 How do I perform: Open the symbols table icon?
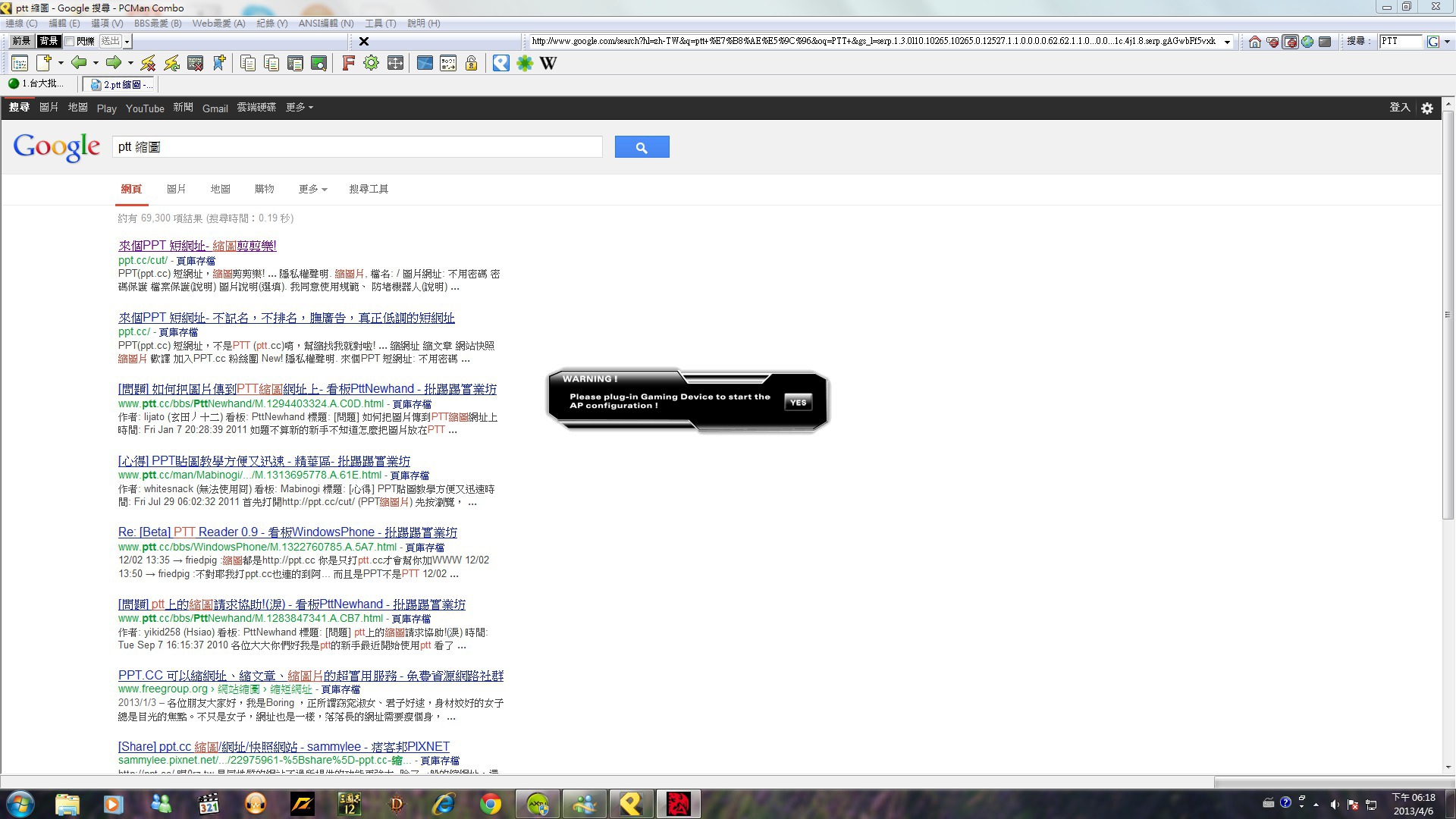coord(448,64)
